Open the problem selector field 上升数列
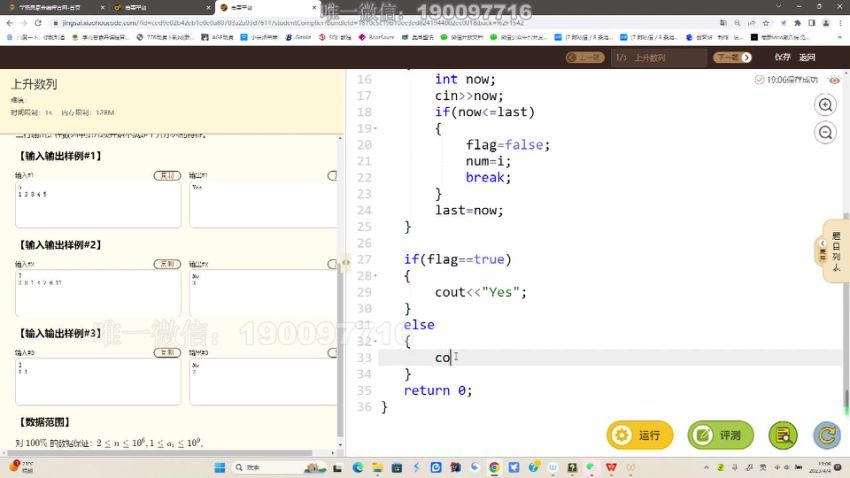This screenshot has width=850, height=478. [659, 57]
